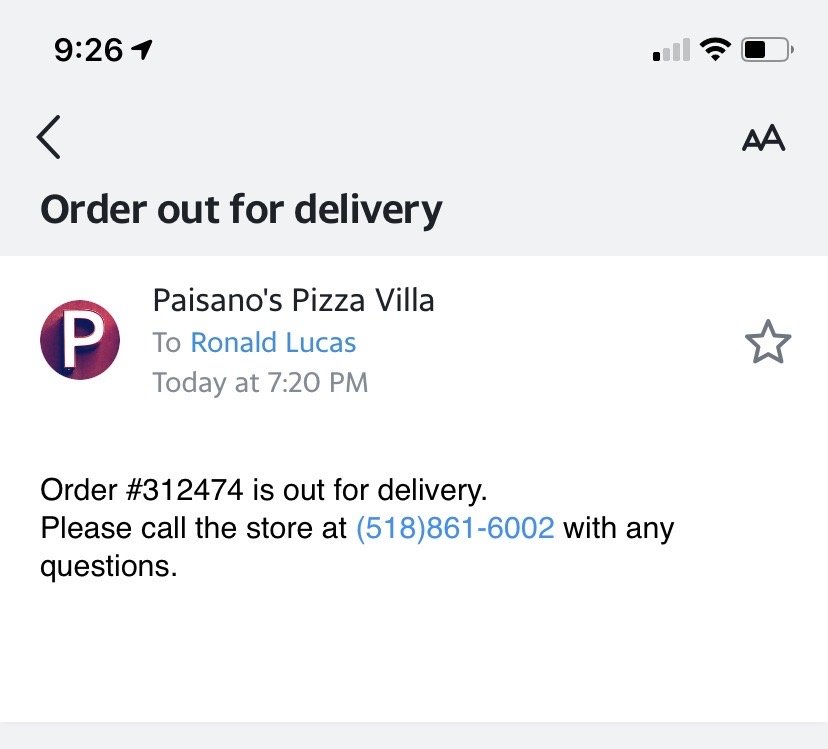The width and height of the screenshot is (828, 749).
Task: Tap the Please call the store text
Action: (x=193, y=528)
